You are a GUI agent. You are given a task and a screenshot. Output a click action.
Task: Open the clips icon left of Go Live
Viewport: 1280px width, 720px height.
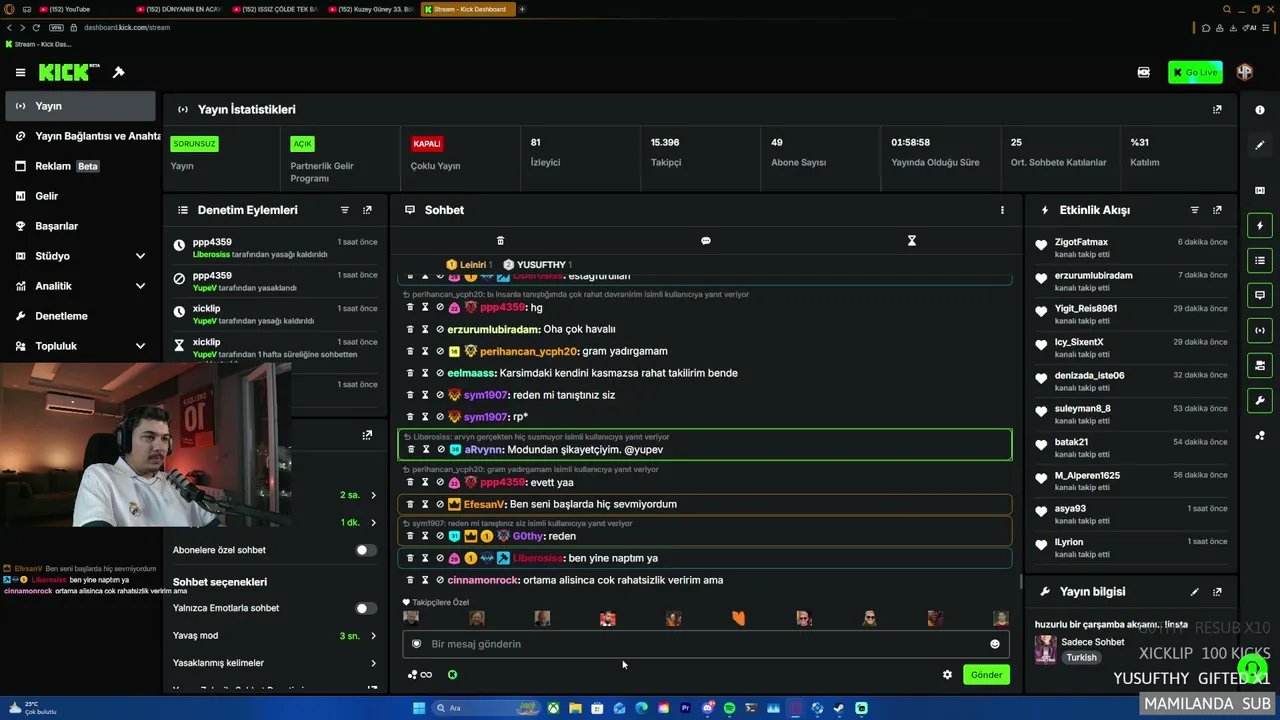pyautogui.click(x=1144, y=72)
